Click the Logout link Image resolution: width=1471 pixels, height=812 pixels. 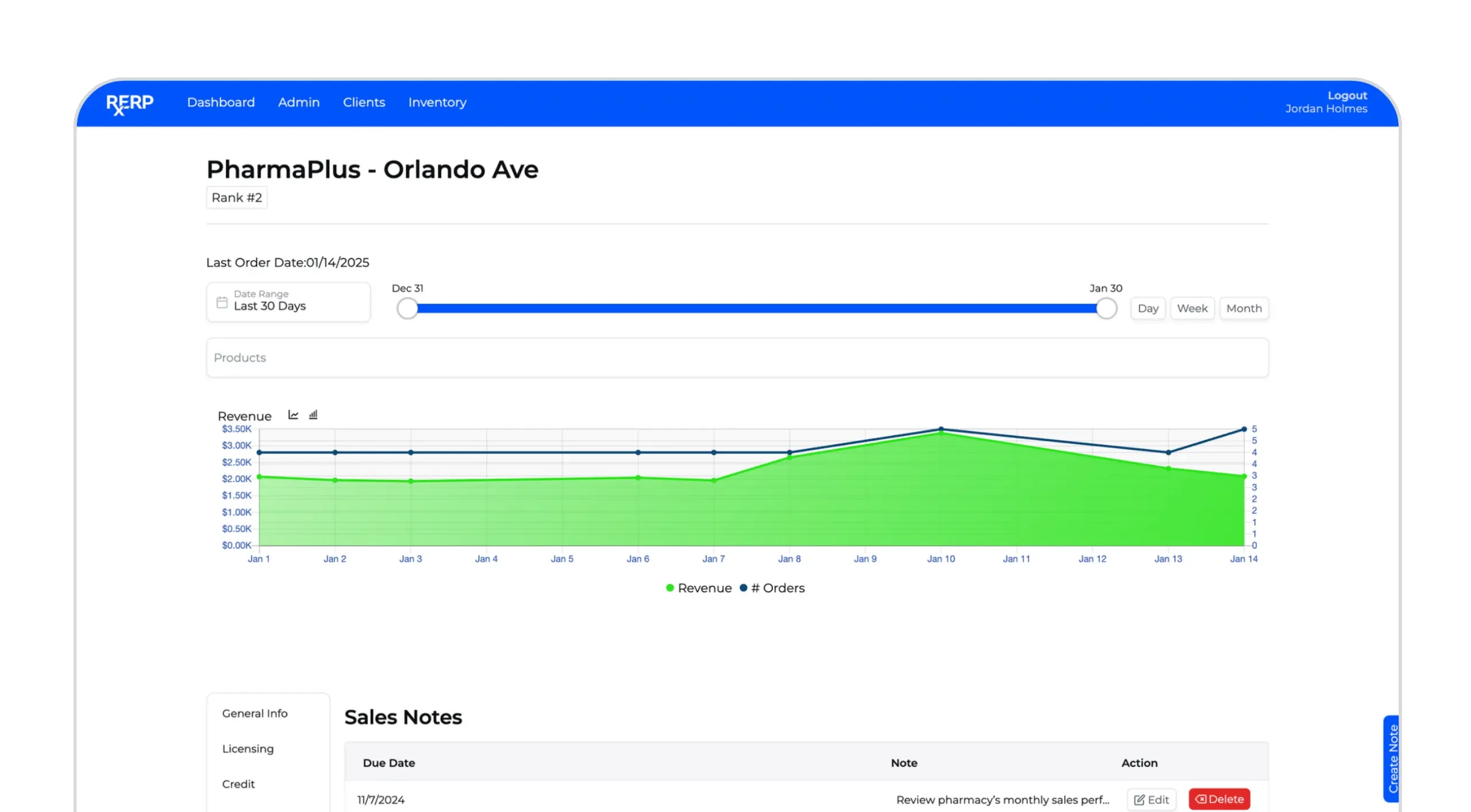(x=1347, y=95)
